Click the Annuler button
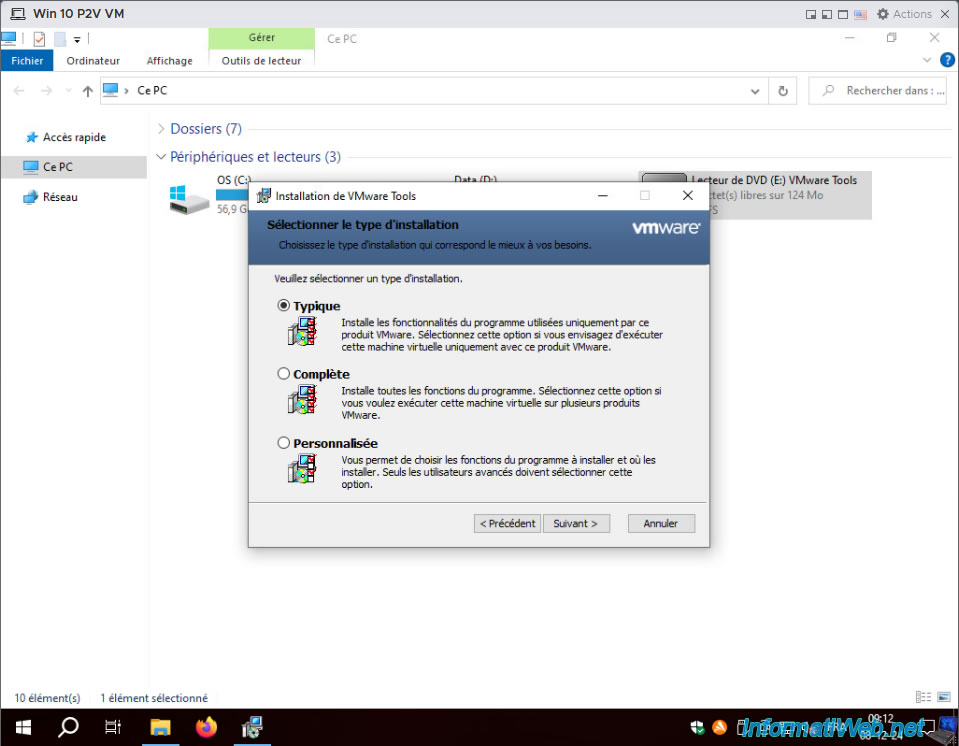Viewport: 959px width, 746px height. [661, 523]
